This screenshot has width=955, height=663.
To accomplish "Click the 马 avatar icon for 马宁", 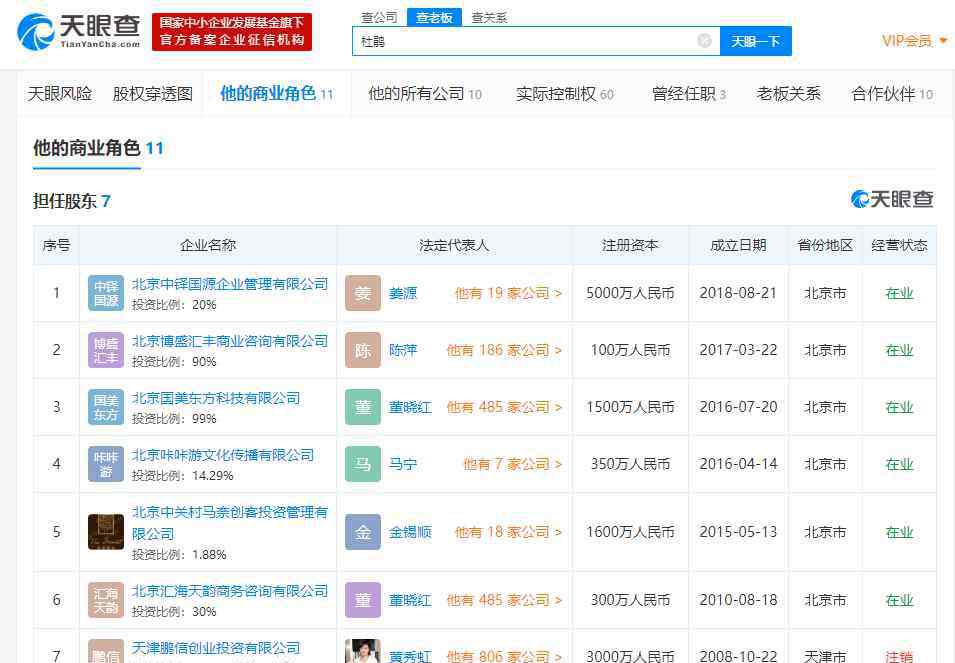I will tap(363, 464).
